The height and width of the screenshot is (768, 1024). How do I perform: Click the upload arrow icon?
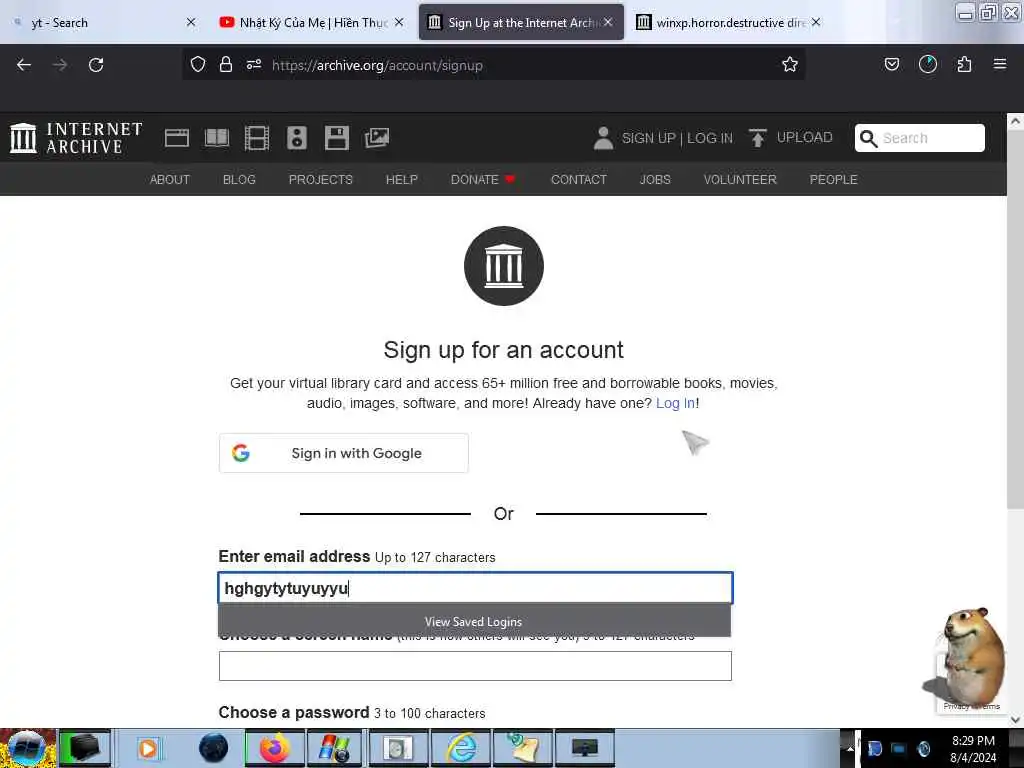point(758,138)
